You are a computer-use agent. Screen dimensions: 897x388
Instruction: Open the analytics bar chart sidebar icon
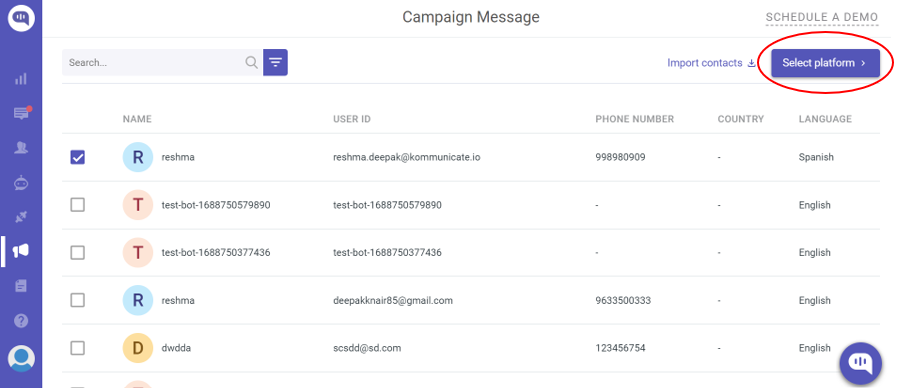point(21,79)
